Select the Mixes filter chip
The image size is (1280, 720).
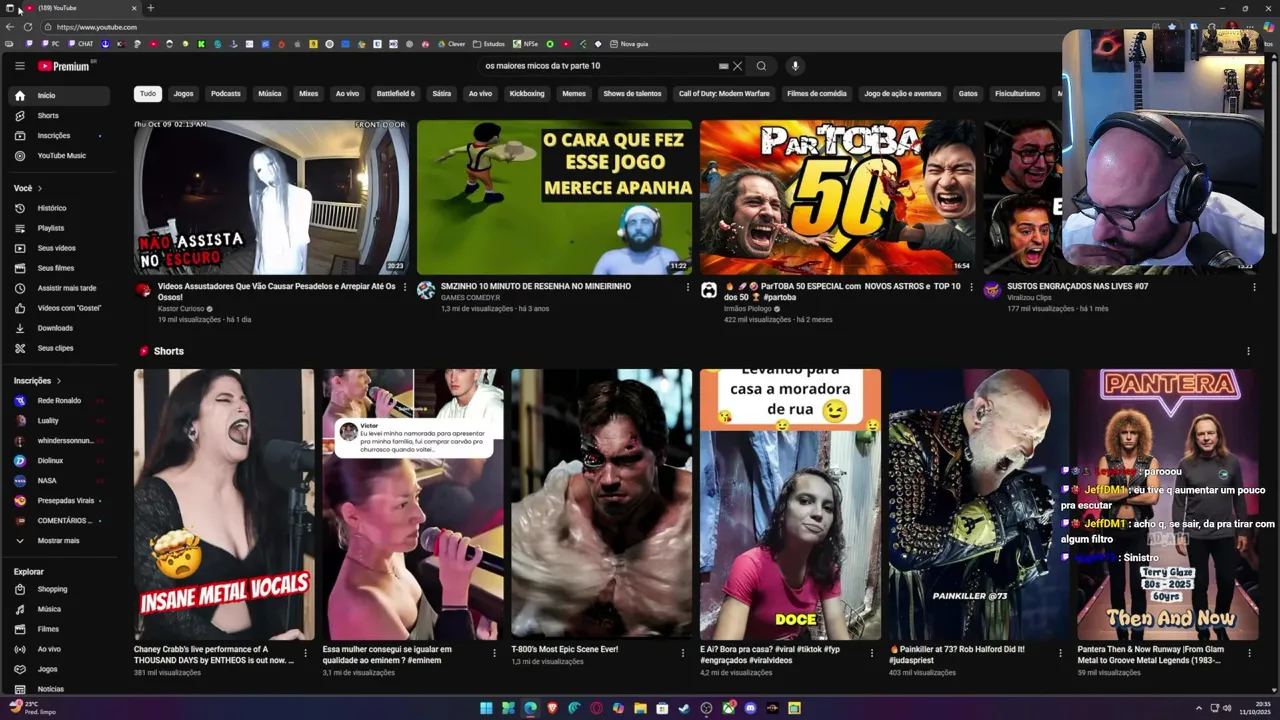click(x=309, y=94)
